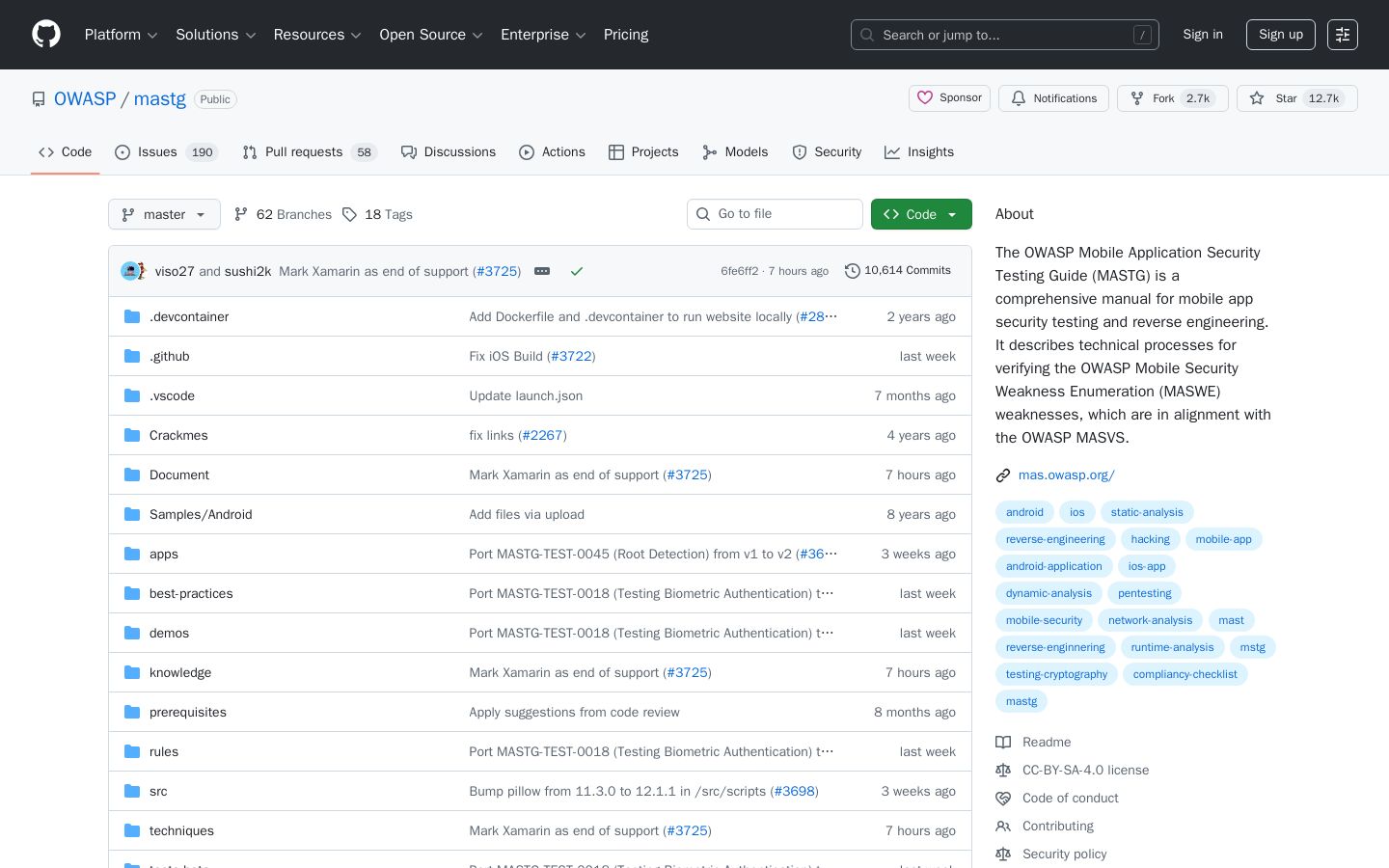Open commit hash 6fe6ff2
The height and width of the screenshot is (868, 1389).
tap(740, 271)
